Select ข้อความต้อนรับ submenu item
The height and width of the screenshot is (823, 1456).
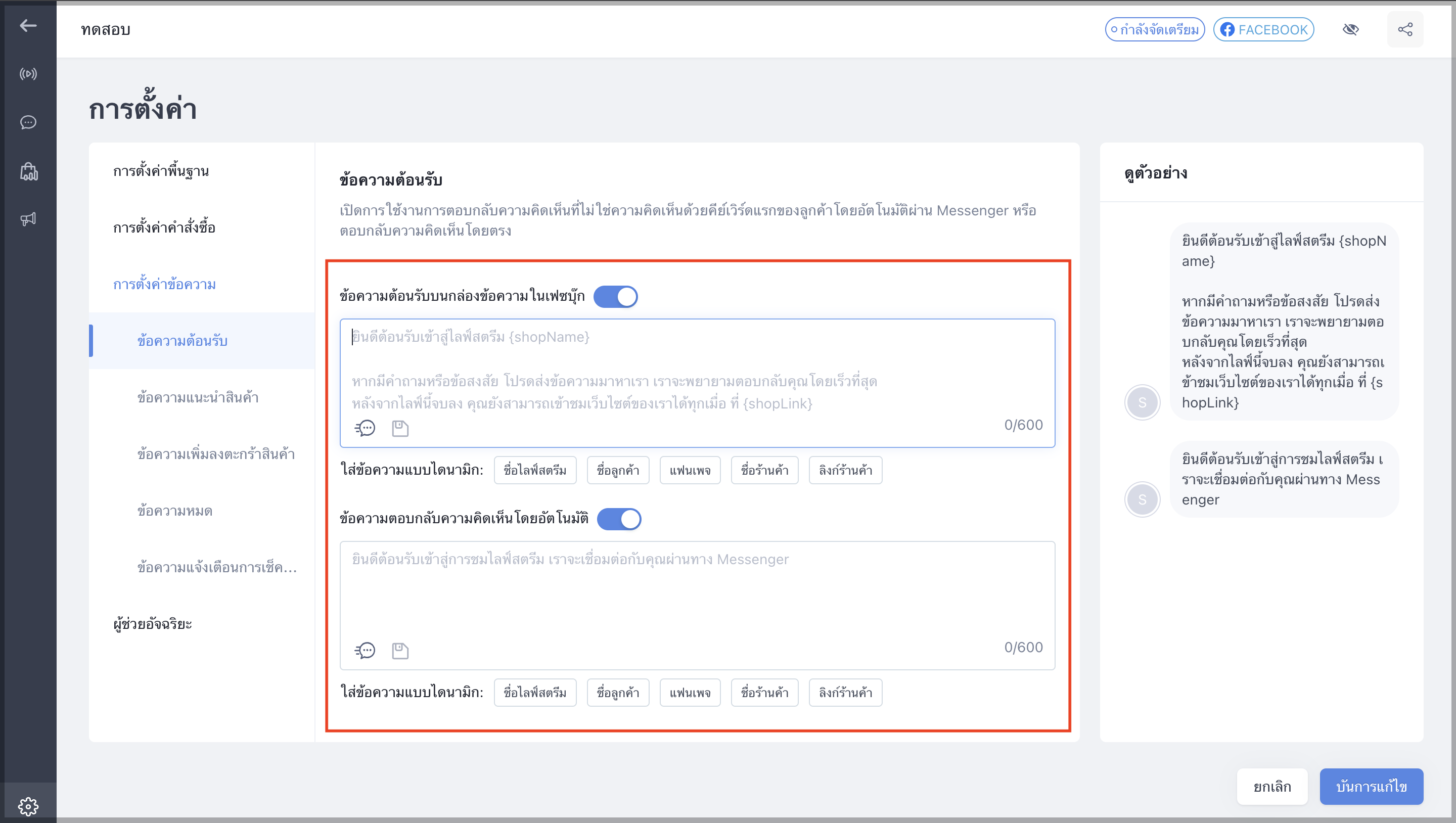[x=202, y=341]
